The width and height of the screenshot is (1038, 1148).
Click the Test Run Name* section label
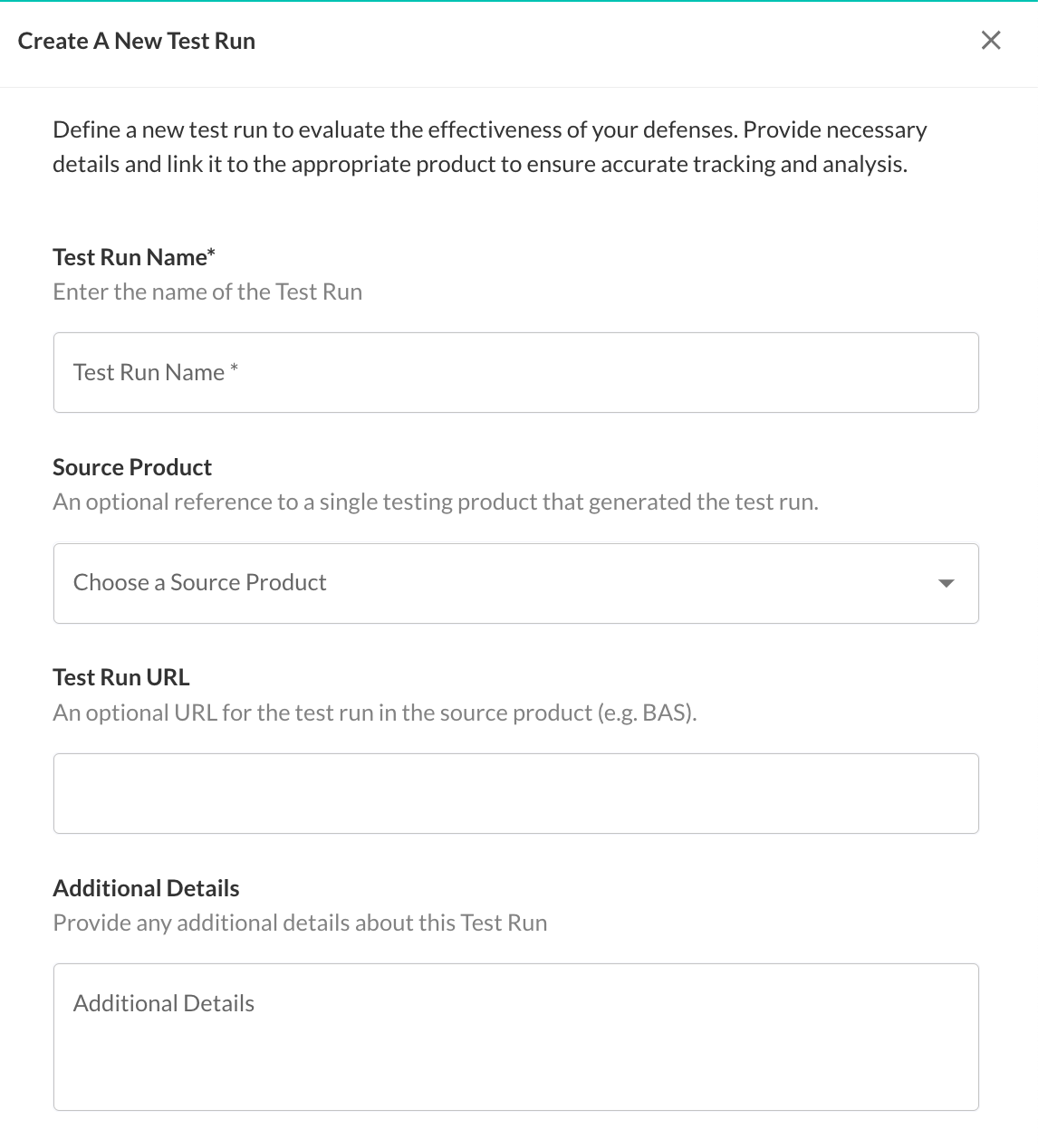point(133,256)
